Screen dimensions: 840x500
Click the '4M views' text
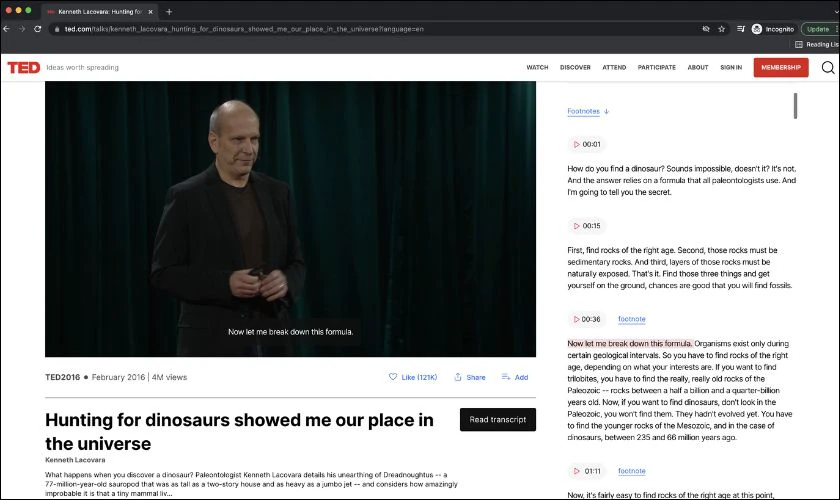(169, 377)
